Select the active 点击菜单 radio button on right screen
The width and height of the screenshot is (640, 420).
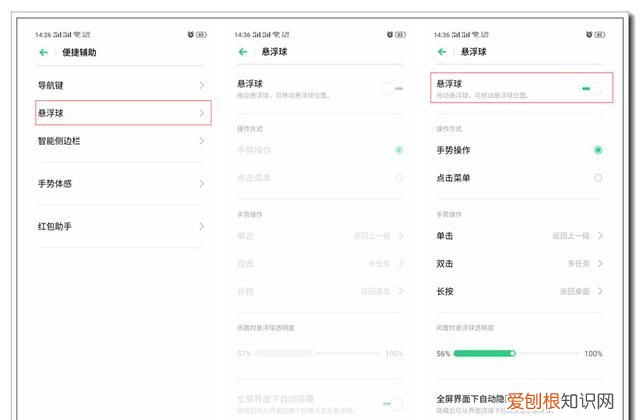point(598,178)
